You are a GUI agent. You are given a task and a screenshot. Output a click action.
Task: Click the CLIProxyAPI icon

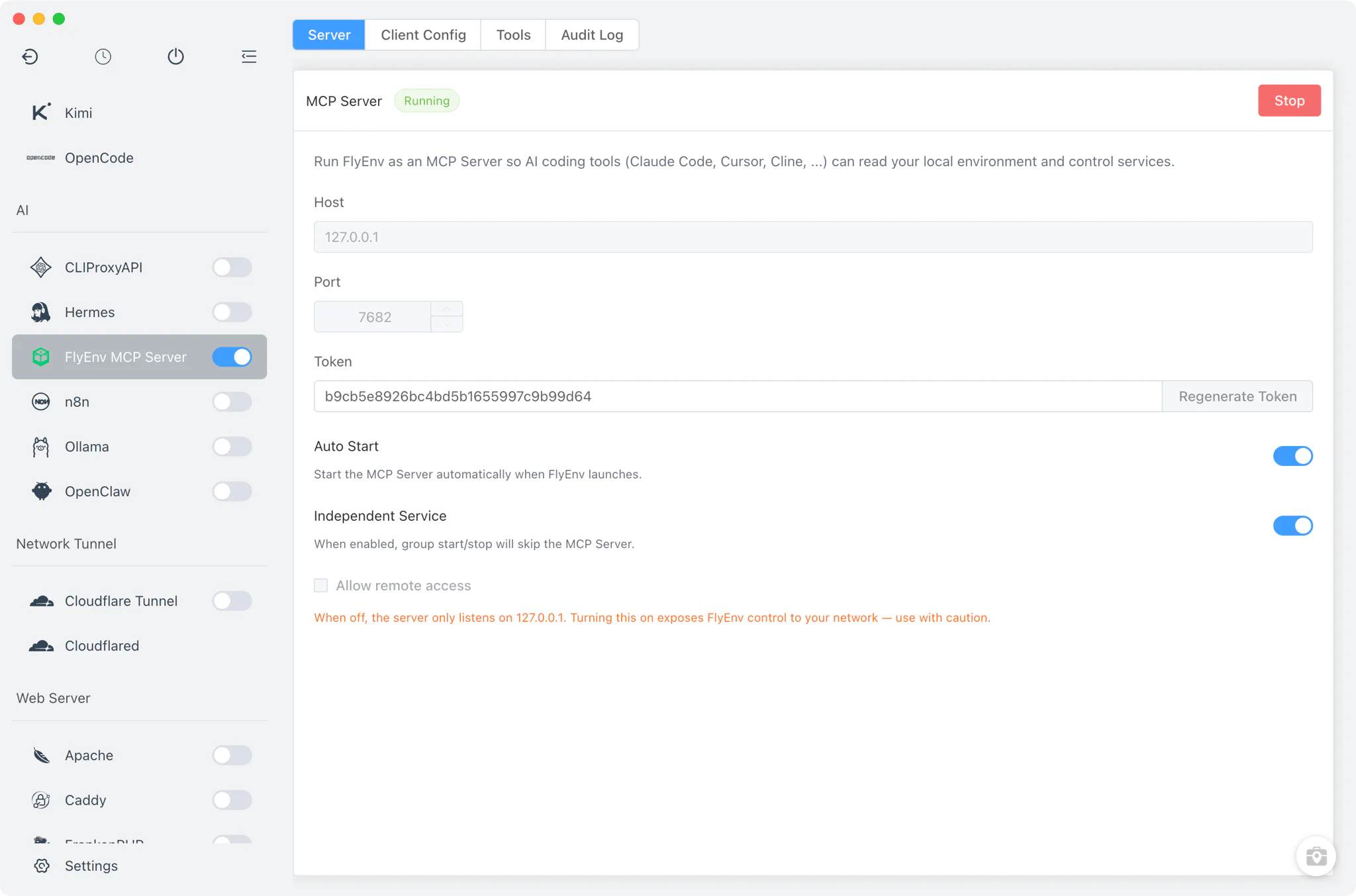[41, 267]
